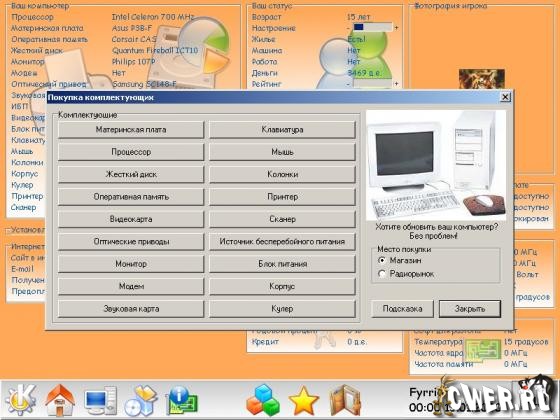Increase Настроение with the plus sign
560x420 pixels.
point(396,28)
